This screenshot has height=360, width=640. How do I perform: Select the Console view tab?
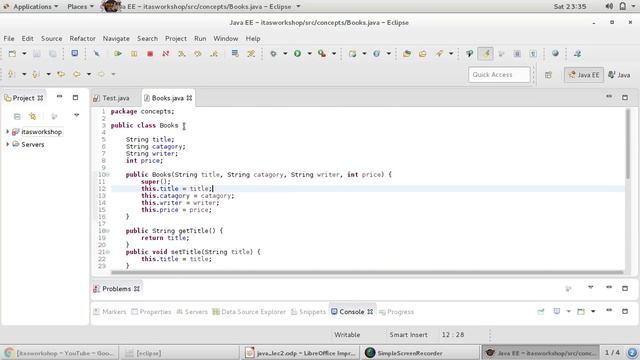click(351, 312)
